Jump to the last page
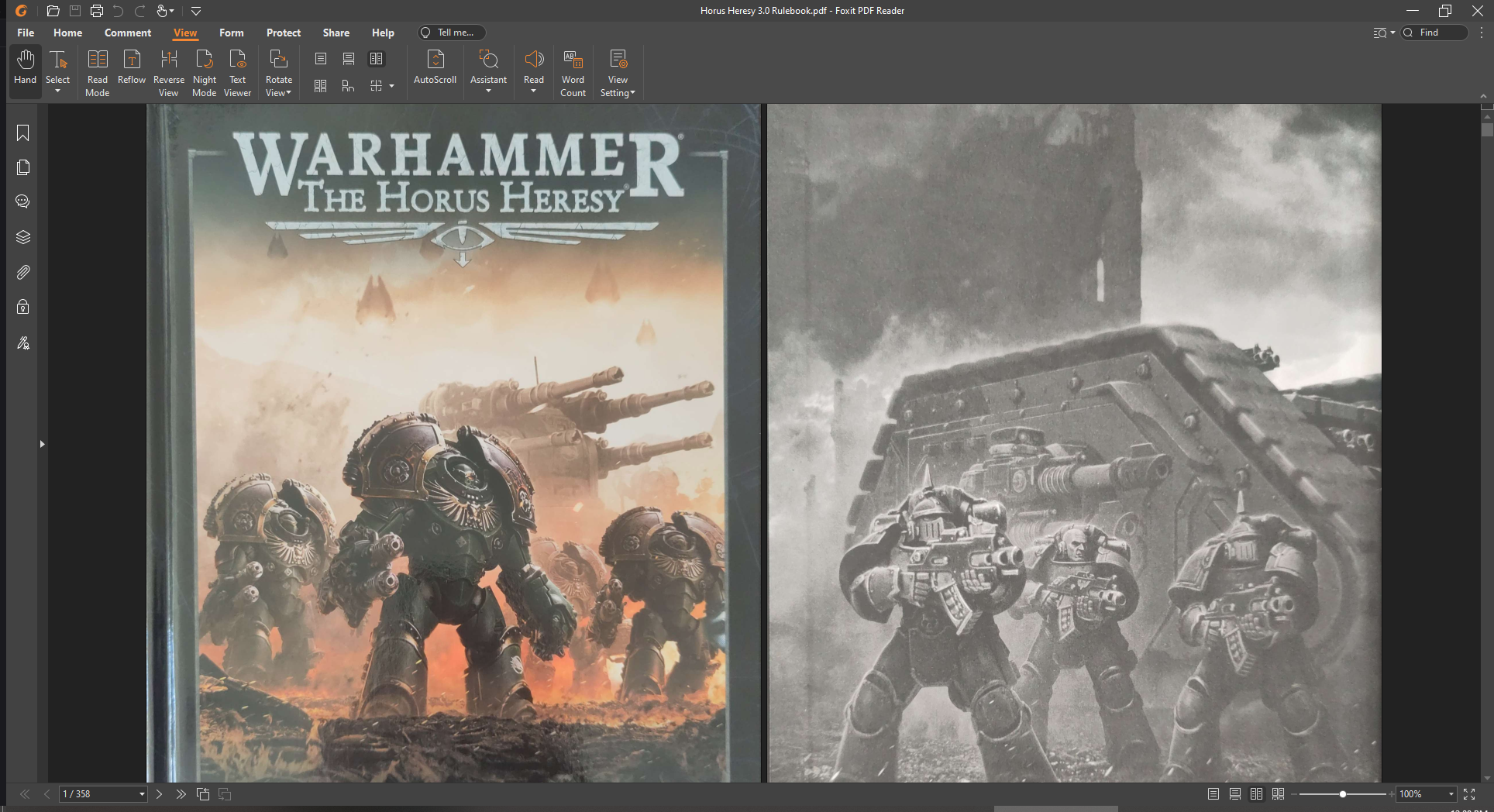 (181, 794)
